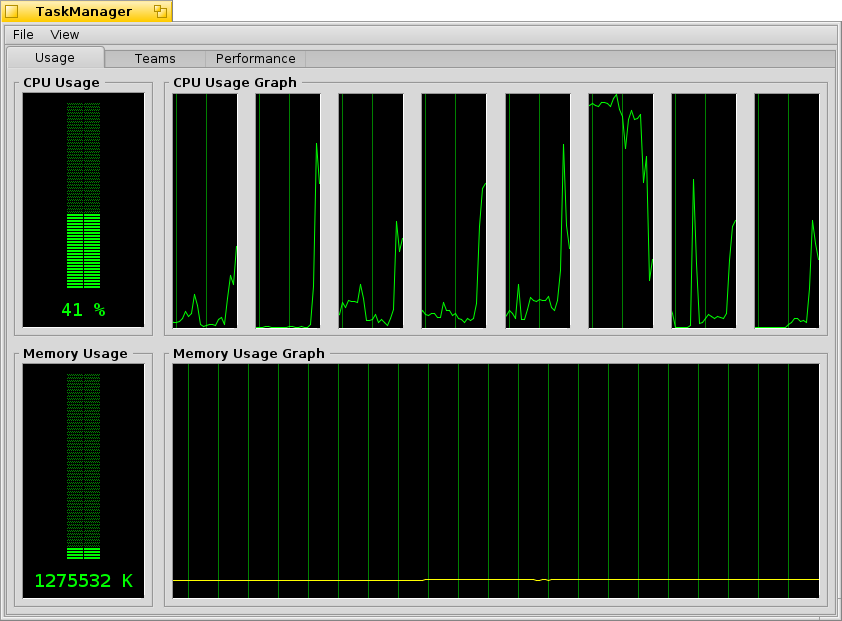Image resolution: width=842 pixels, height=621 pixels.
Task: Click the third CPU core graph
Action: pos(371,211)
